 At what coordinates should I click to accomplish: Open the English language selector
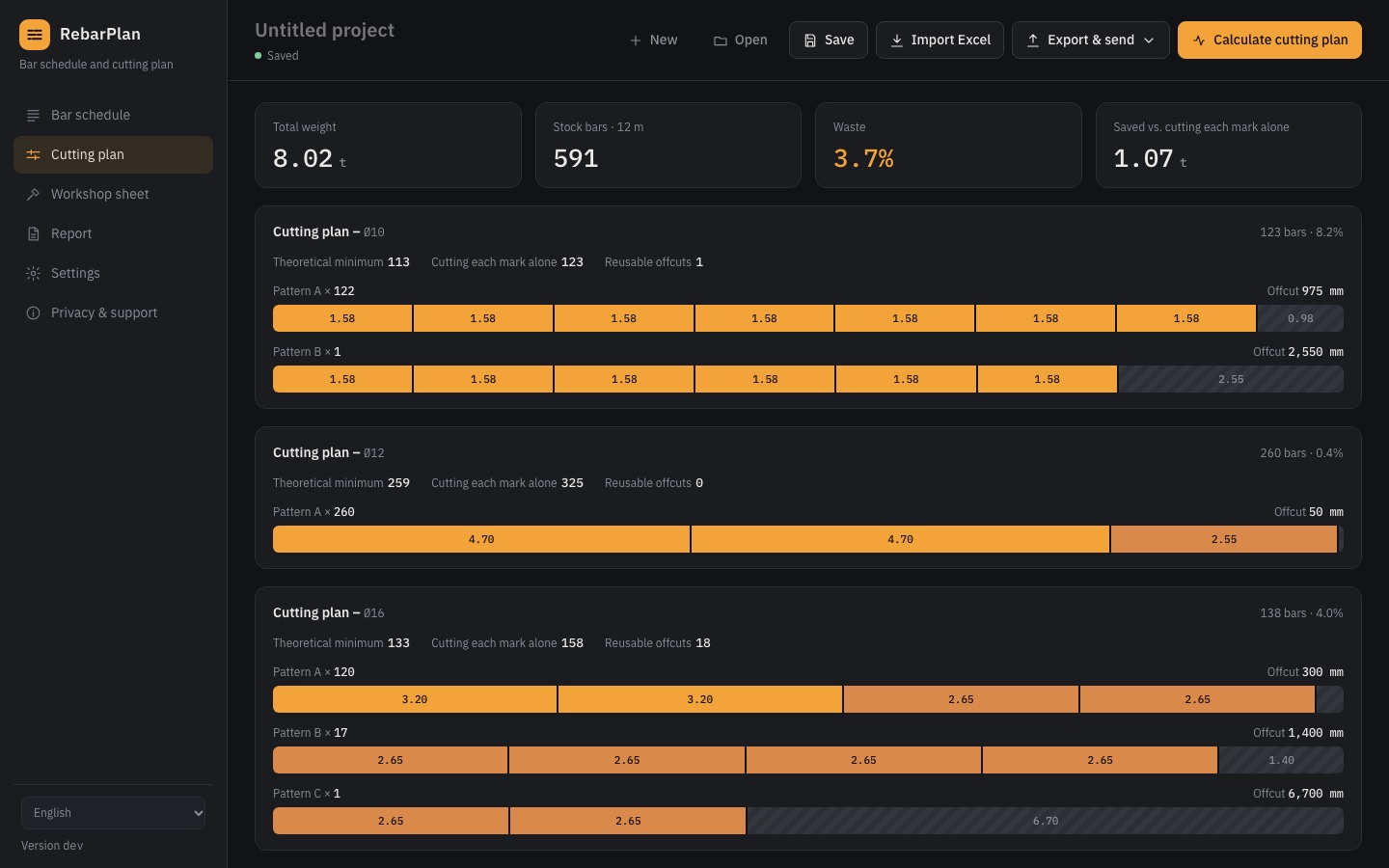114,813
